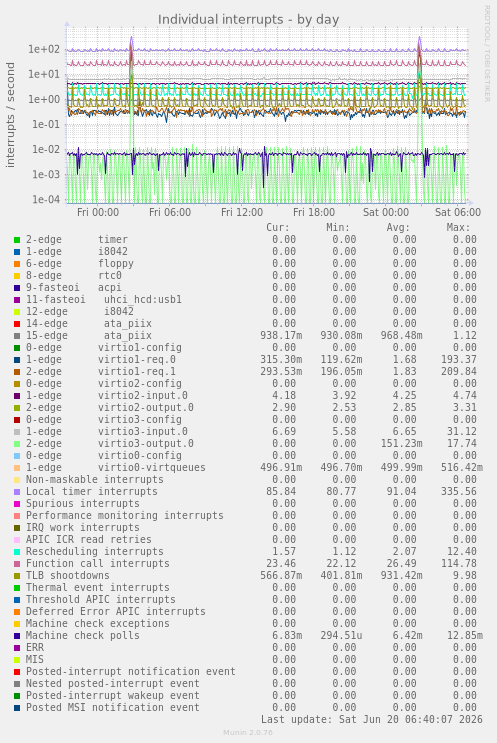Image resolution: width=497 pixels, height=743 pixels.
Task: Click the TLB shootdowns legend label
Action: coord(68,576)
